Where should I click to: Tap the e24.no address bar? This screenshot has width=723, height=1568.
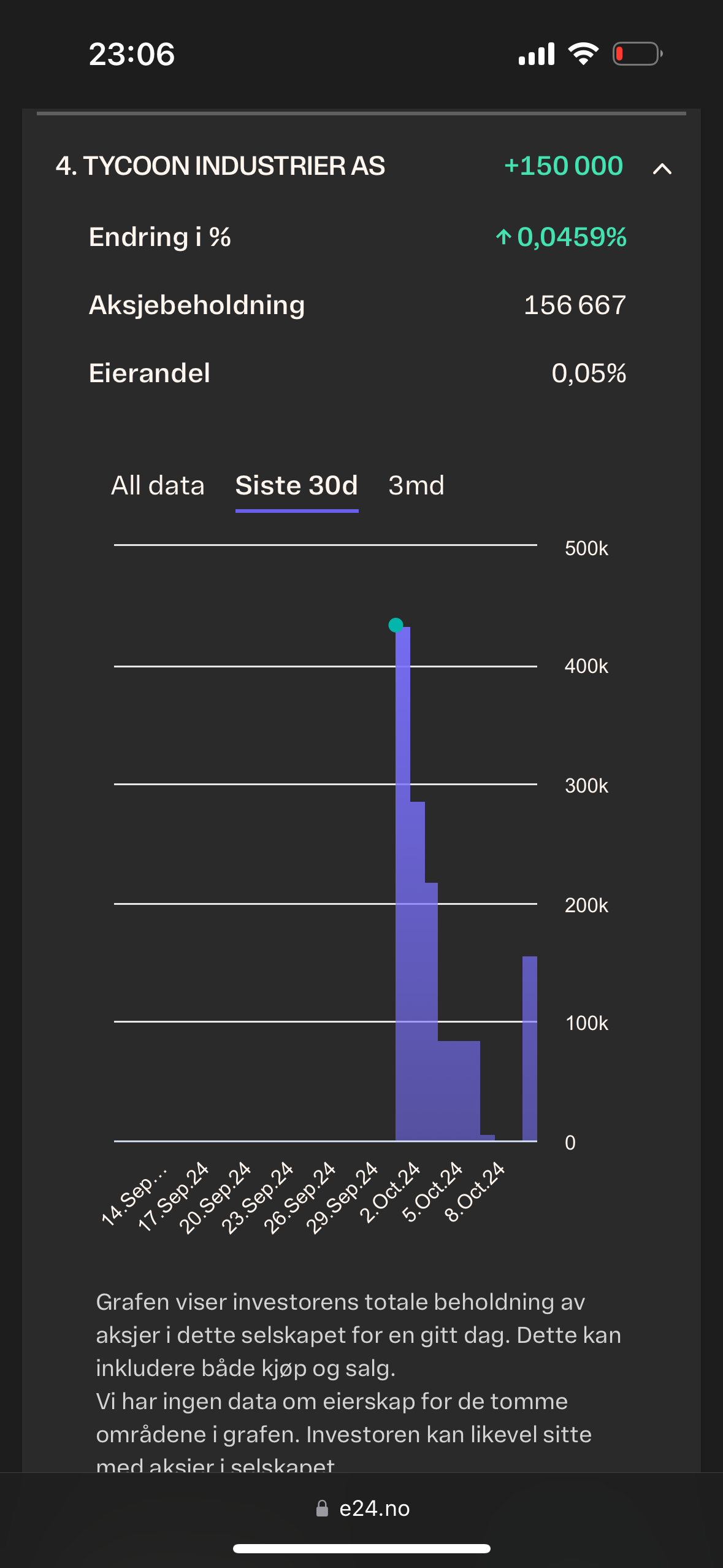(x=374, y=1508)
